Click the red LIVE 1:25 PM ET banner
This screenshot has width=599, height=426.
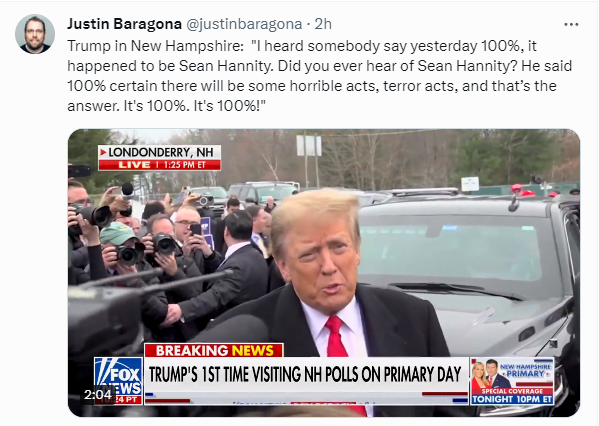pyautogui.click(x=160, y=165)
